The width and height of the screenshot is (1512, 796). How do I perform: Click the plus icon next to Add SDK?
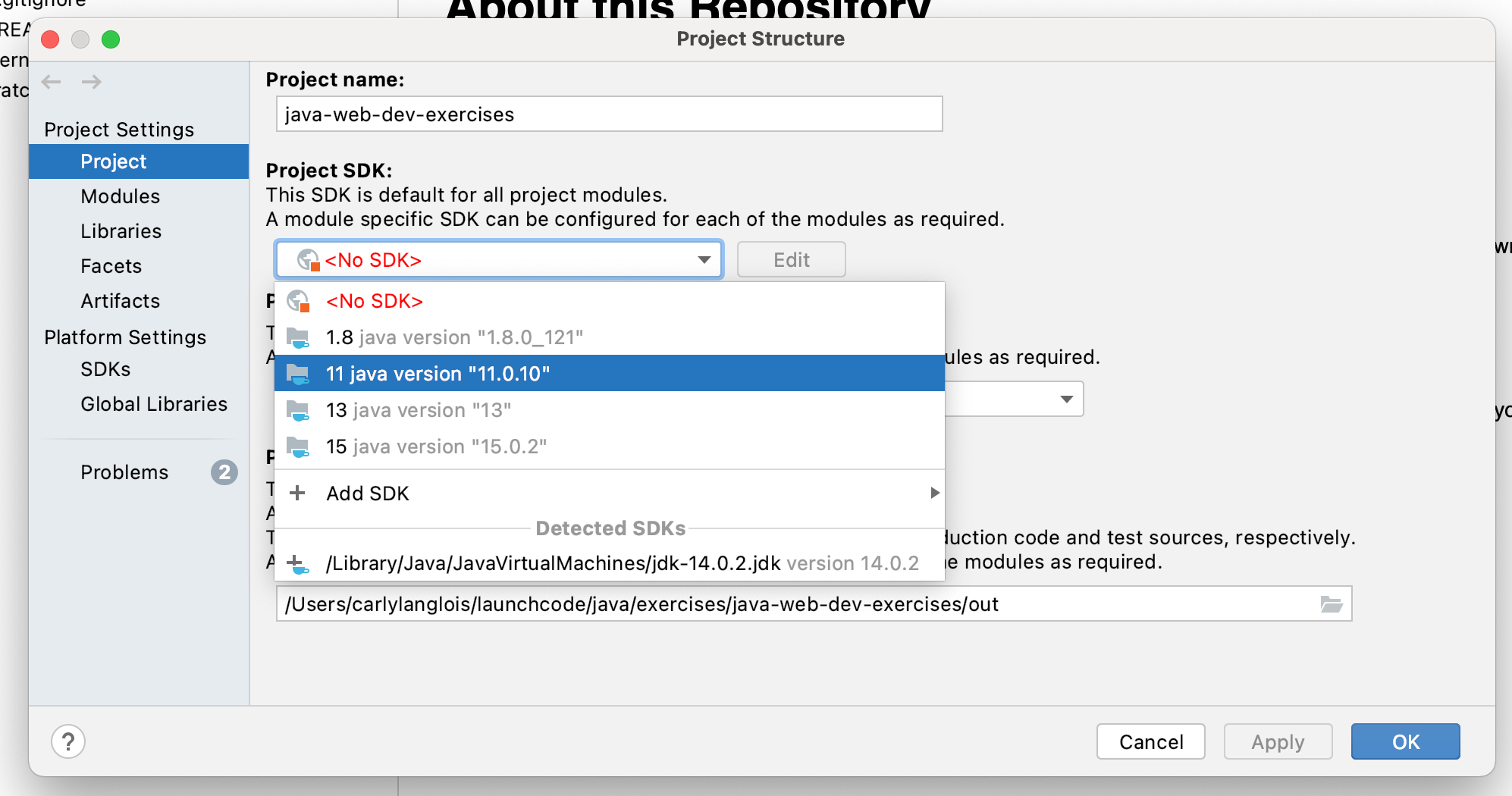[297, 493]
